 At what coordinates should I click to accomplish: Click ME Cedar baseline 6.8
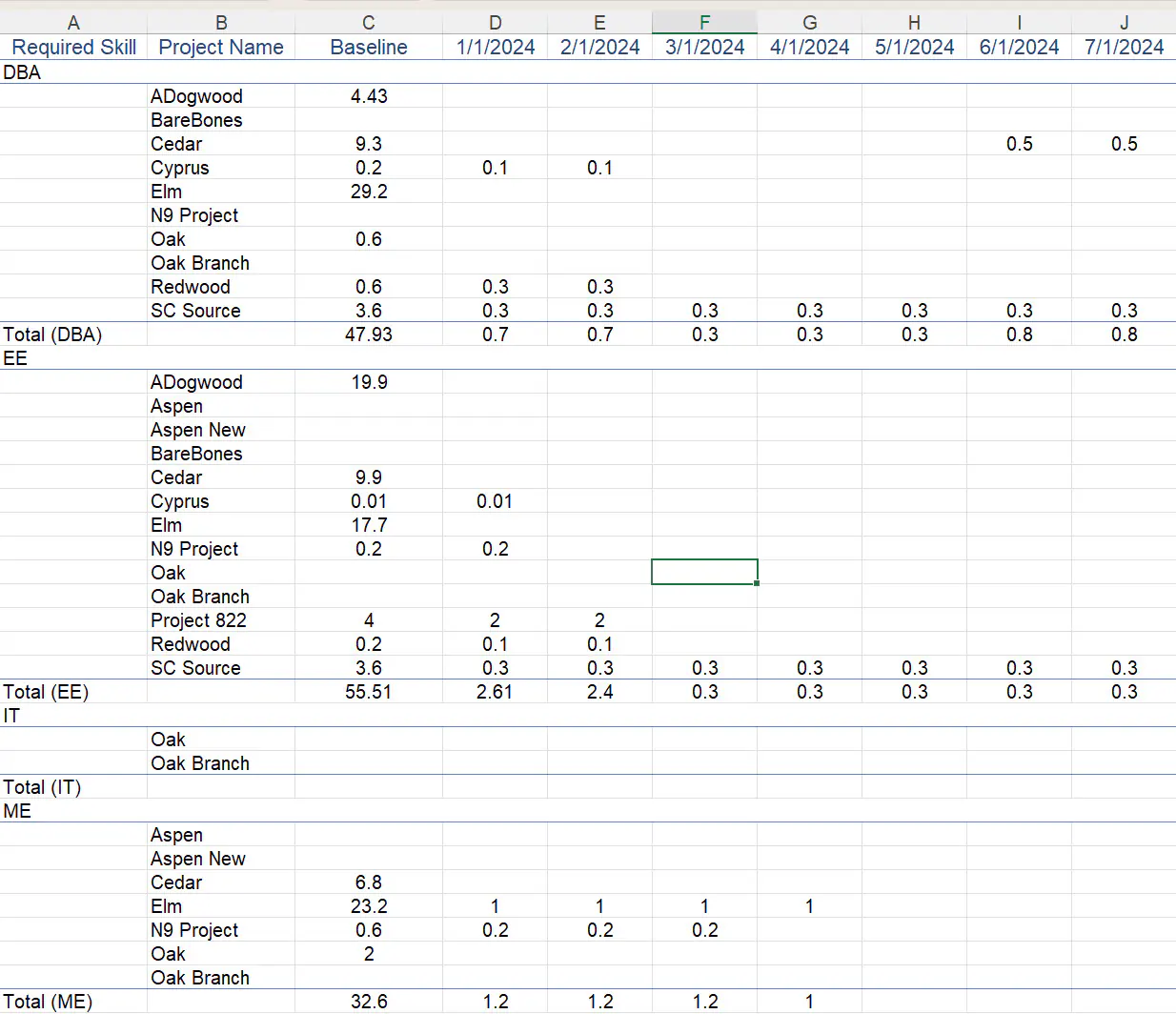tap(369, 882)
